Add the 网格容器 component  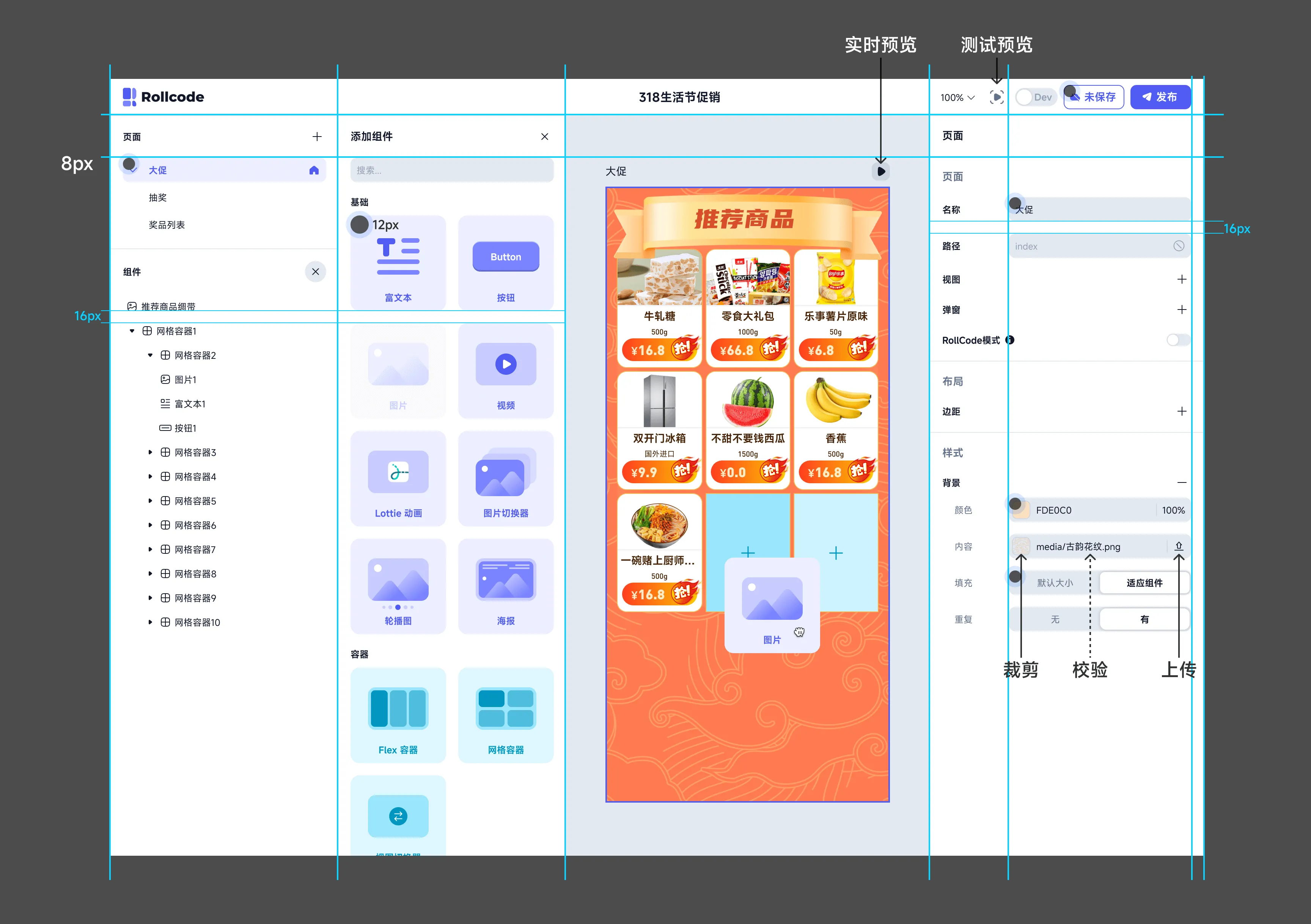[505, 715]
